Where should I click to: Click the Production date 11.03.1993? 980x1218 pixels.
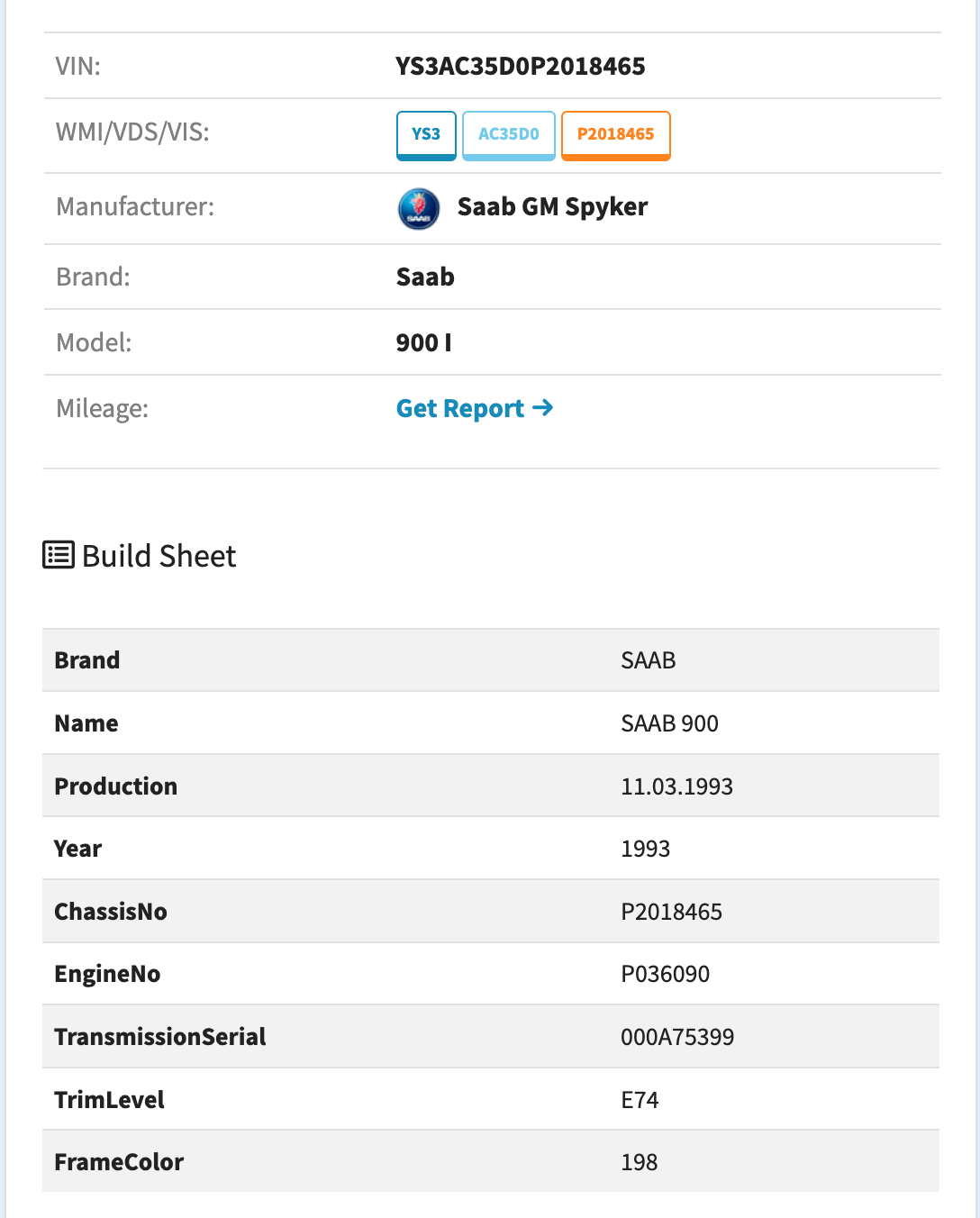(x=676, y=786)
